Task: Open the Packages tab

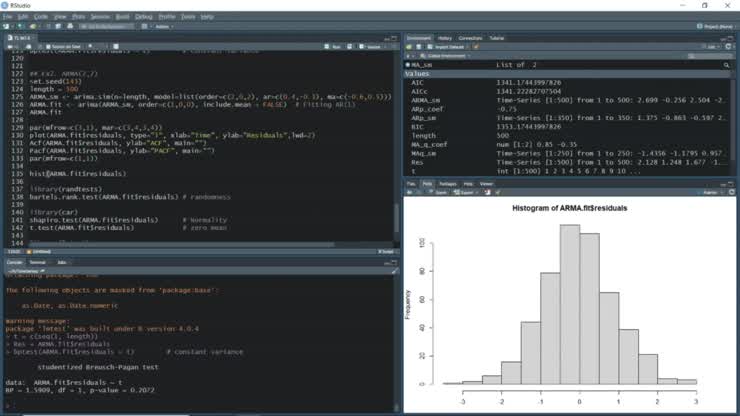Action: 448,184
